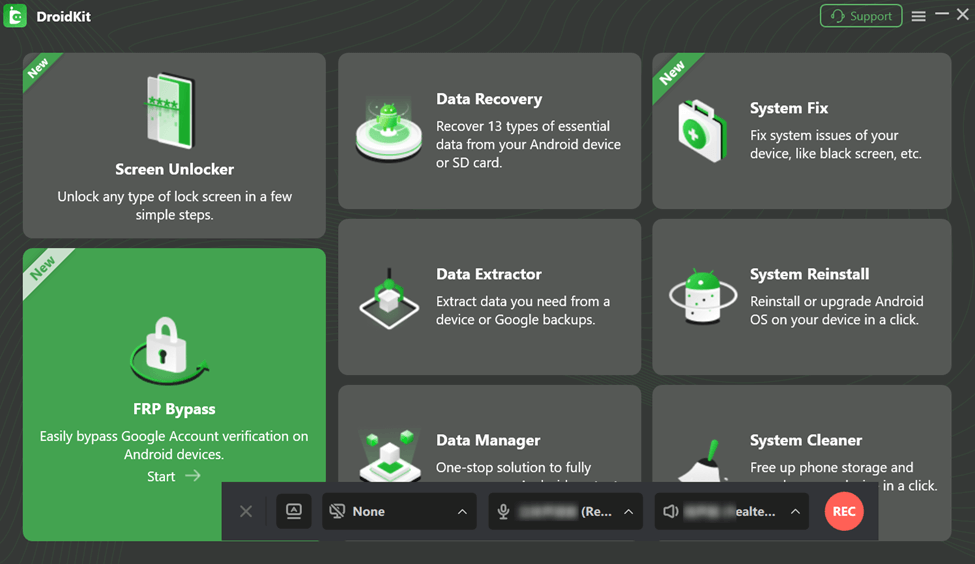Click the webcam disabled icon
The image size is (975, 564).
337,511
